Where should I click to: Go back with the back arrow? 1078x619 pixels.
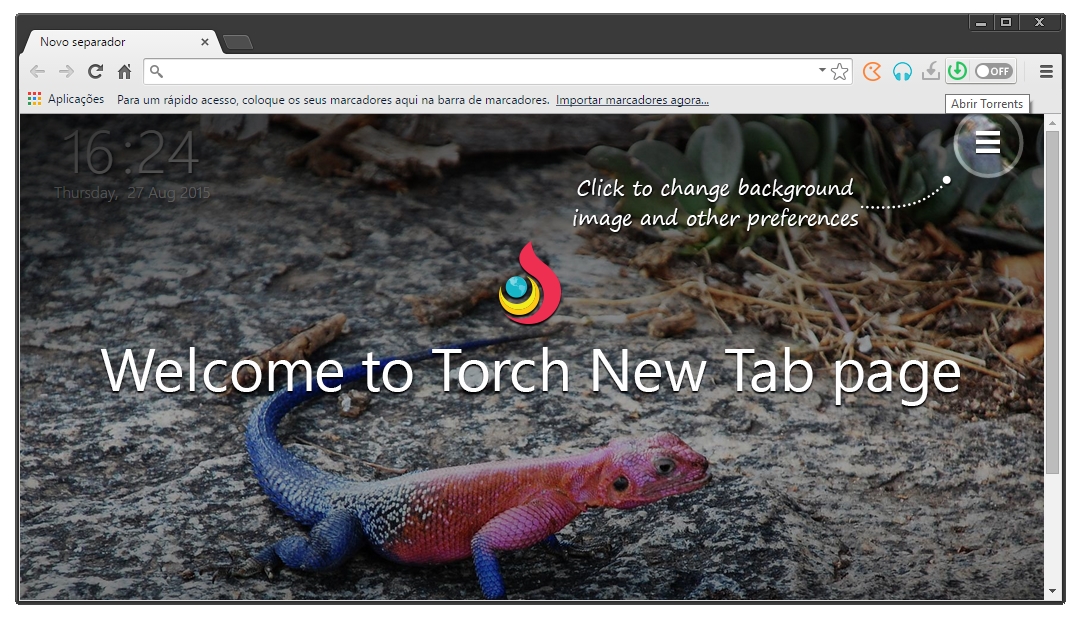(37, 72)
